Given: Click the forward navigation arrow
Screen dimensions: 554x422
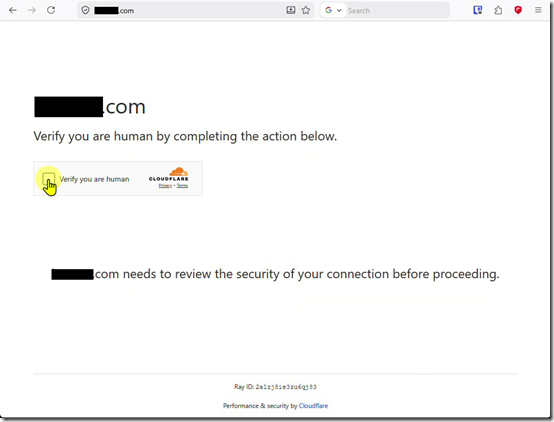Looking at the screenshot, I should pos(32,10).
